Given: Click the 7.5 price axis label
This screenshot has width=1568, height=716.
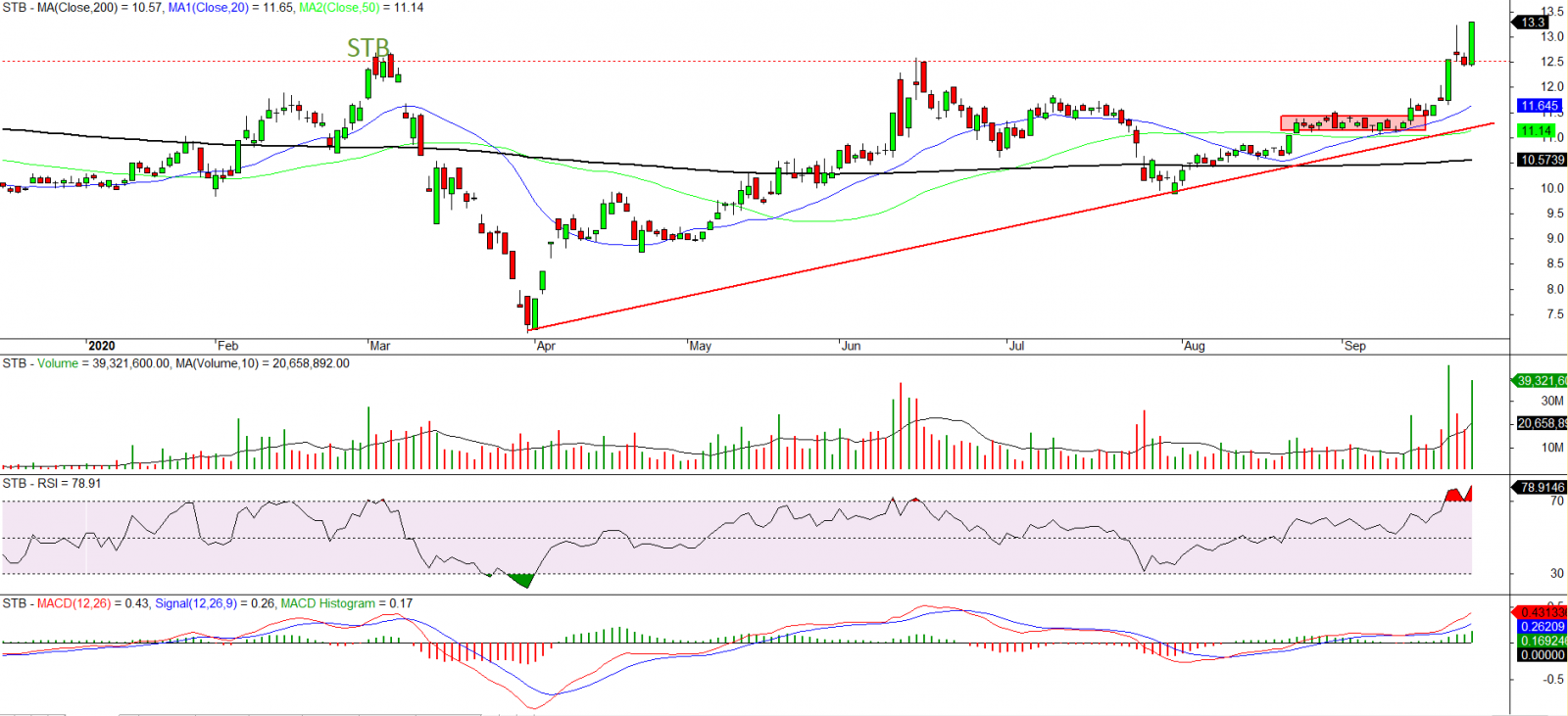Looking at the screenshot, I should 1554,314.
